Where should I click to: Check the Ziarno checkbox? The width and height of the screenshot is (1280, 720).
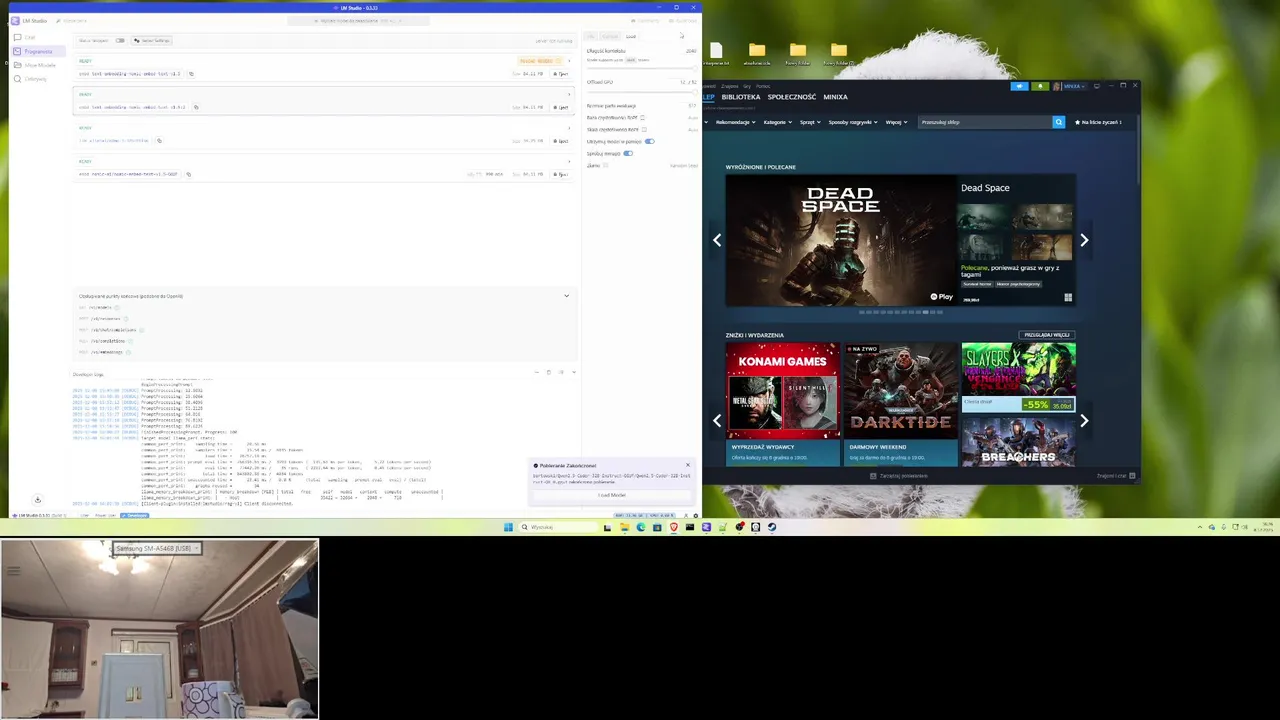[606, 165]
